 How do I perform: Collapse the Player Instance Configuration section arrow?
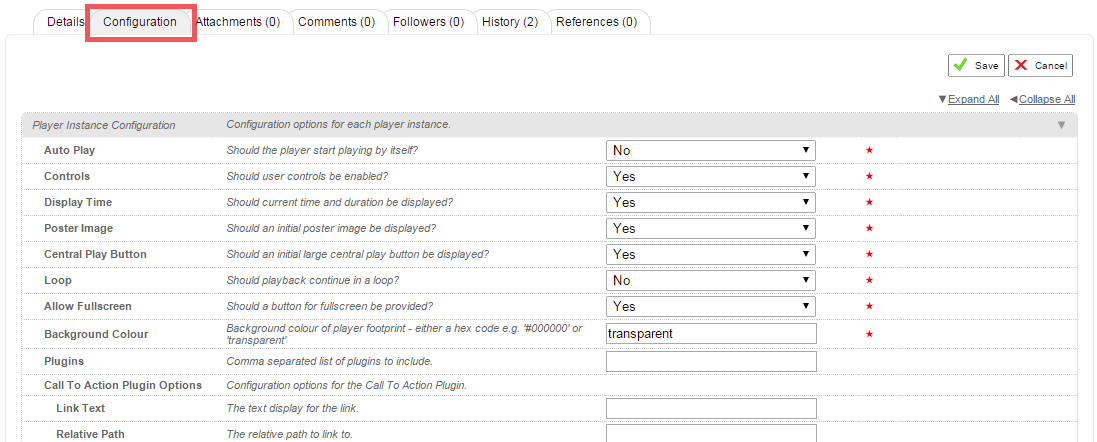1061,125
